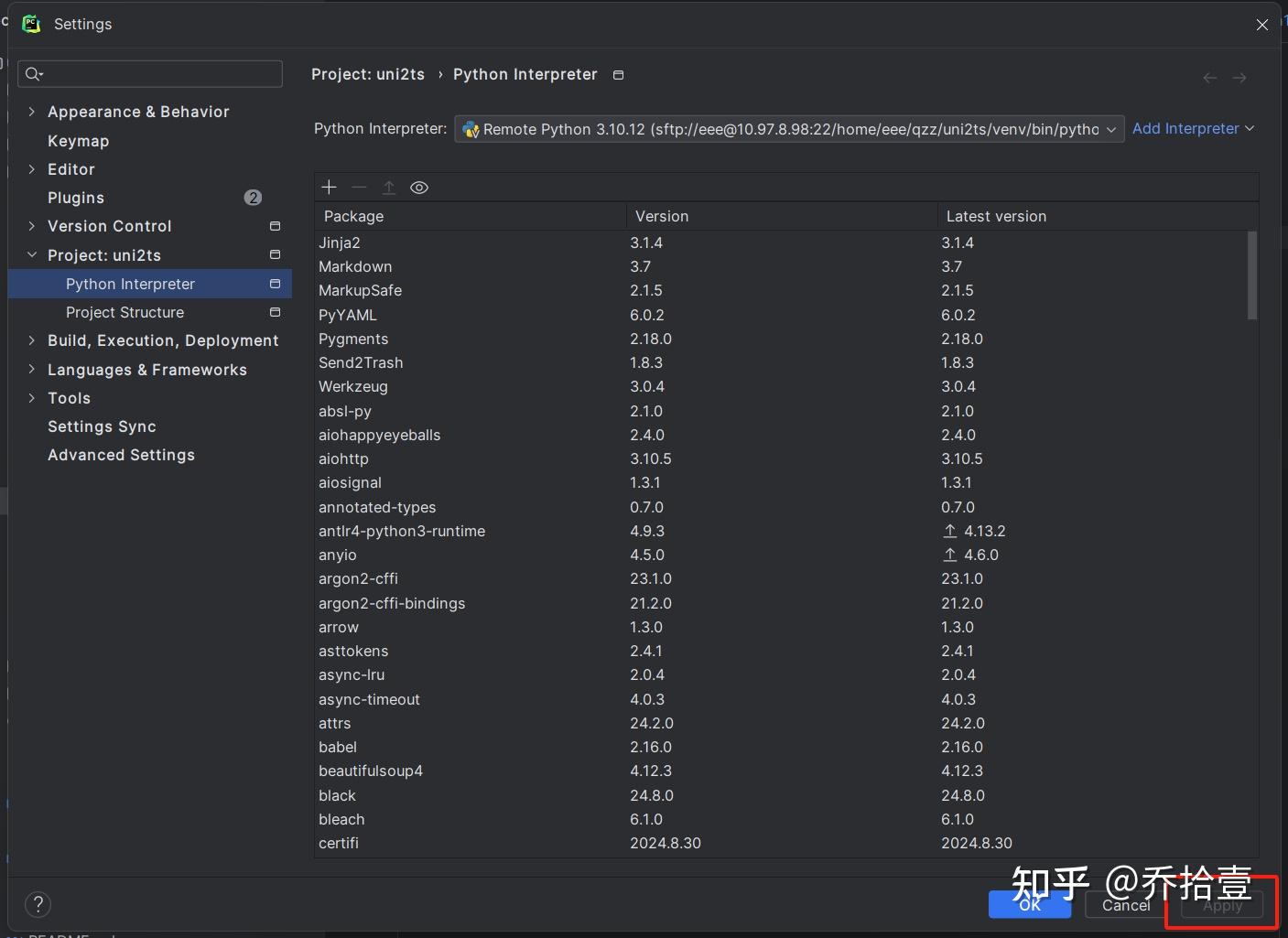Uninstall the selected package using the minus icon
Viewport: 1288px width, 938px height.
click(359, 187)
